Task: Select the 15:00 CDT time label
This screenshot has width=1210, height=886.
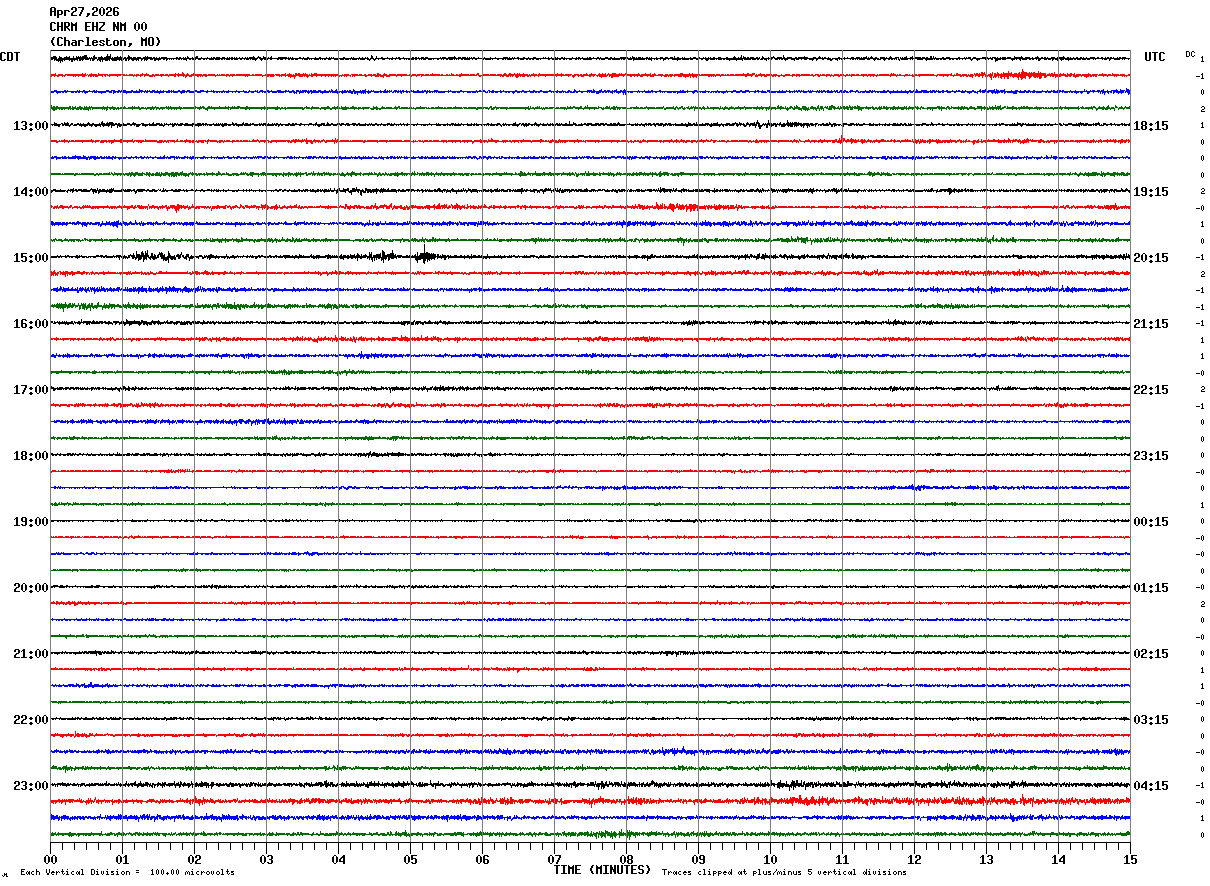Action: [x=31, y=258]
